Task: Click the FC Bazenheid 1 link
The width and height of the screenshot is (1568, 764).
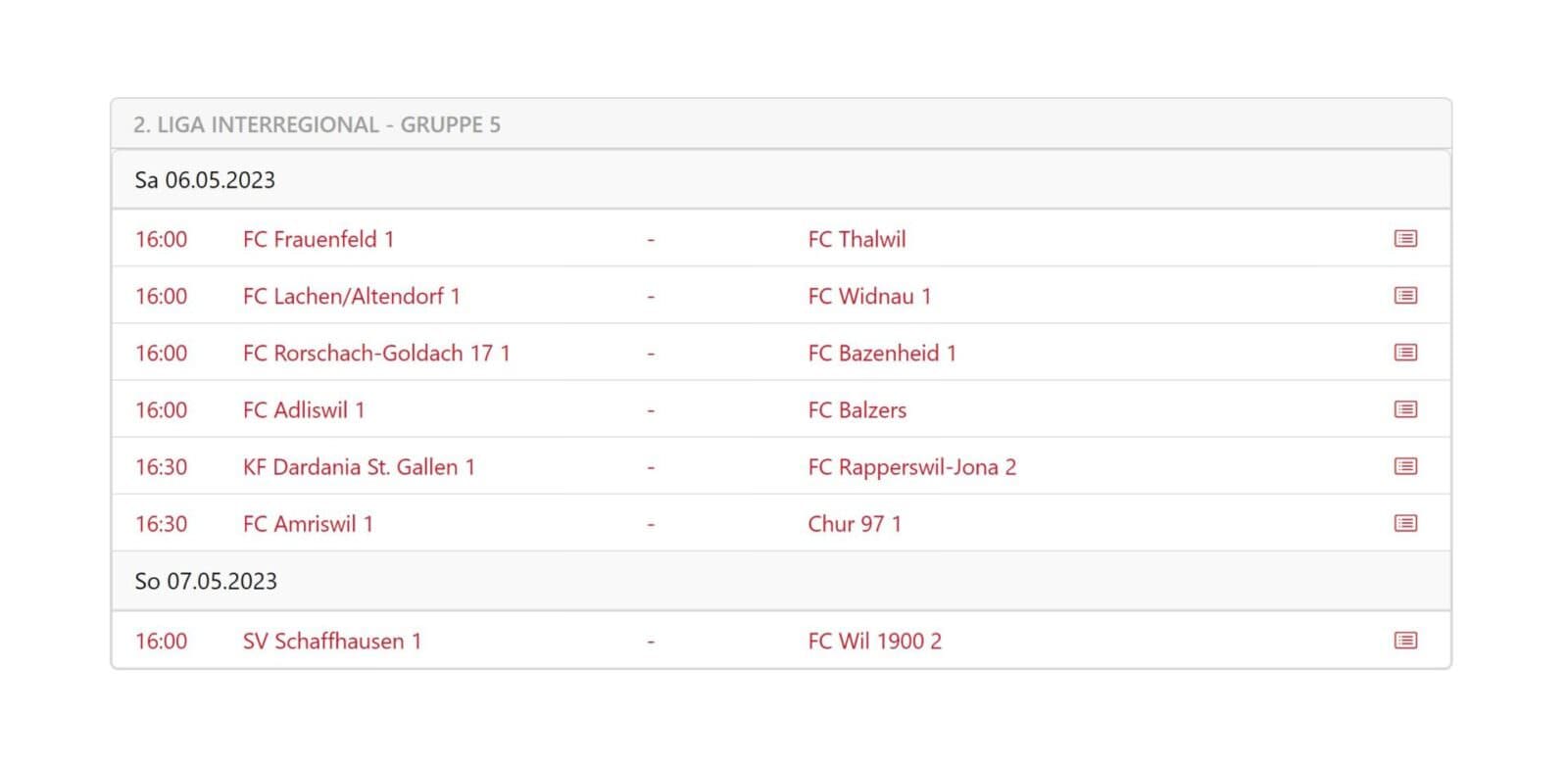Action: [x=882, y=353]
